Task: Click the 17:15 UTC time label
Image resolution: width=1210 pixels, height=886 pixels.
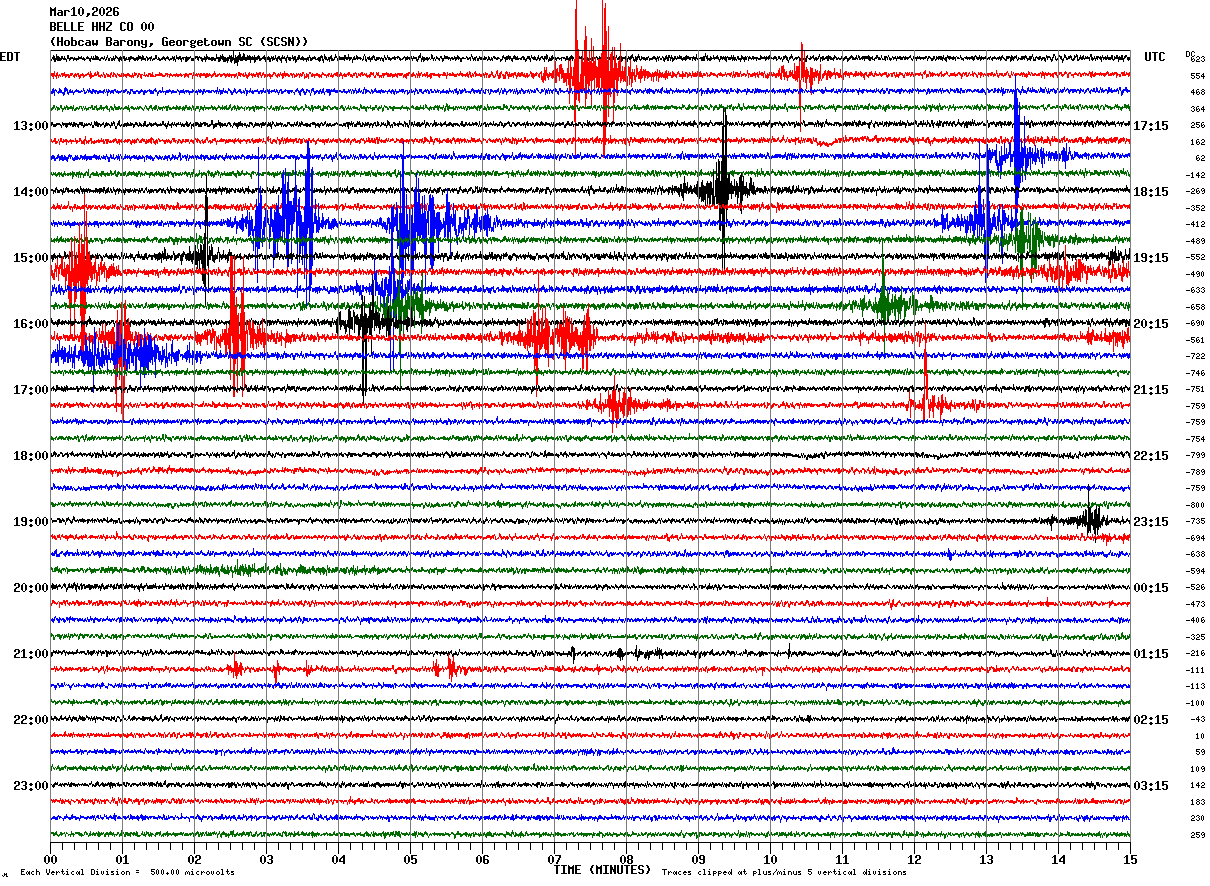Action: [x=1151, y=126]
